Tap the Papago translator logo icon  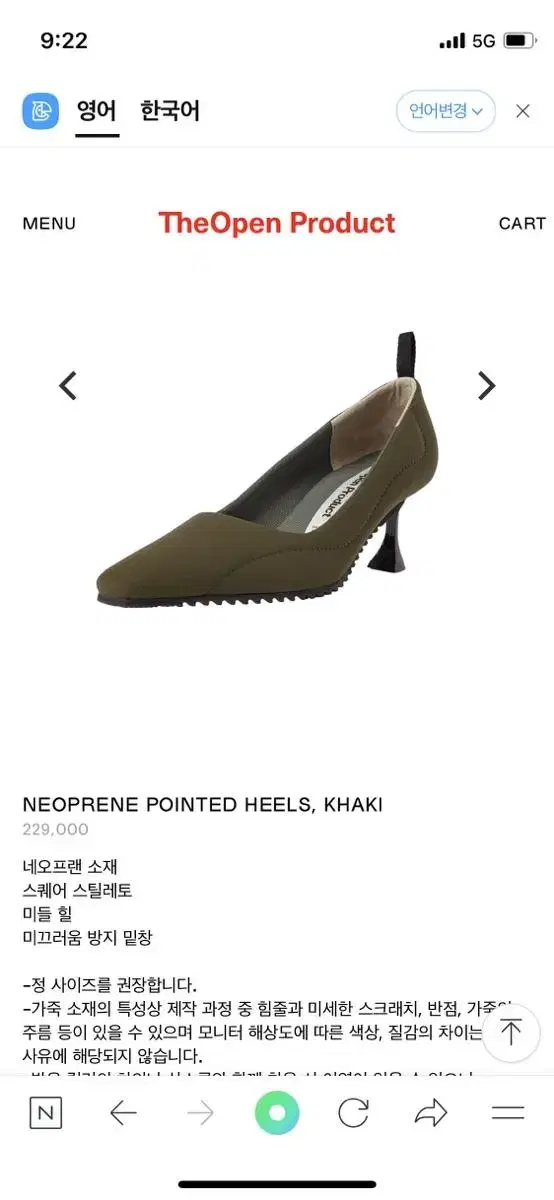click(41, 111)
